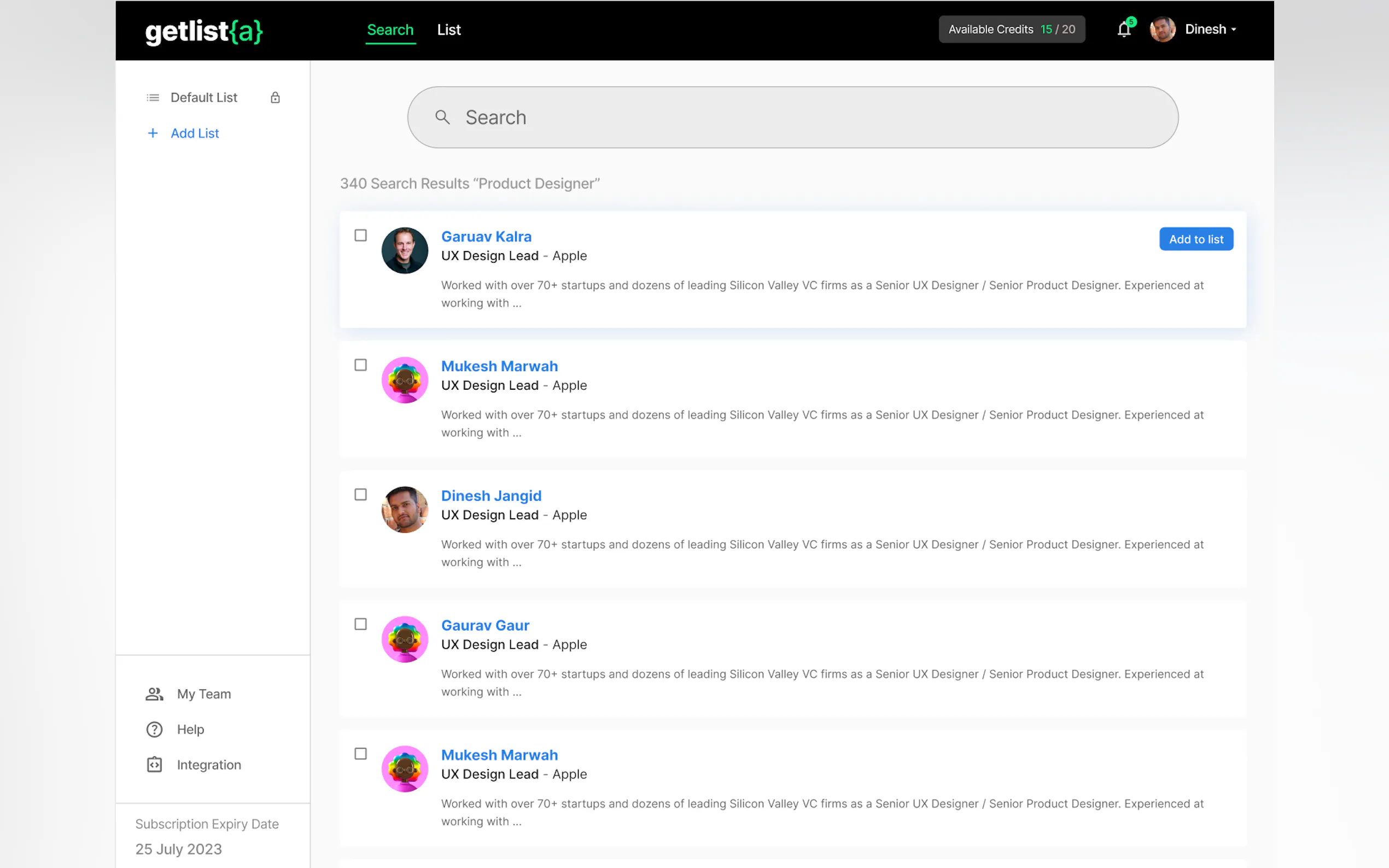Select the Search tab in header

pyautogui.click(x=390, y=30)
